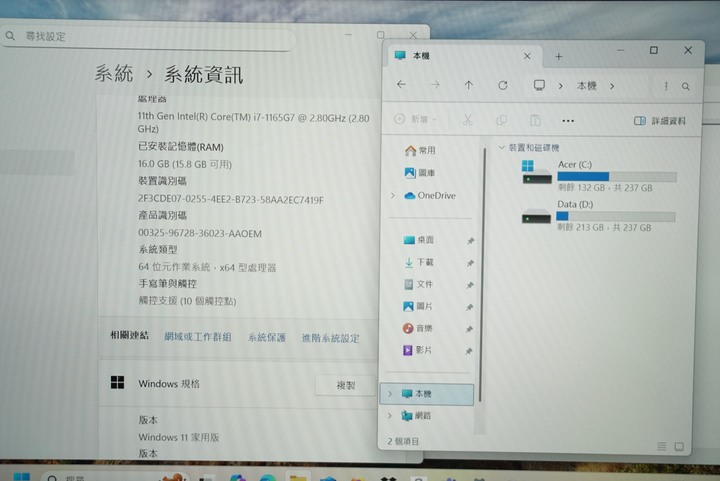Select 網路 Network in sidebar
The width and height of the screenshot is (720, 481).
[x=416, y=416]
